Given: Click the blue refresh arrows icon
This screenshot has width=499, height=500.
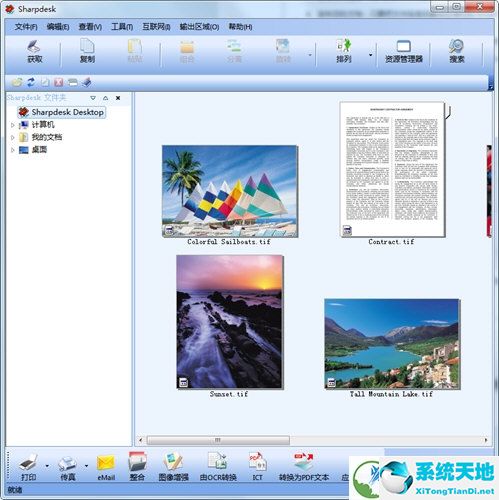Looking at the screenshot, I should (31, 82).
